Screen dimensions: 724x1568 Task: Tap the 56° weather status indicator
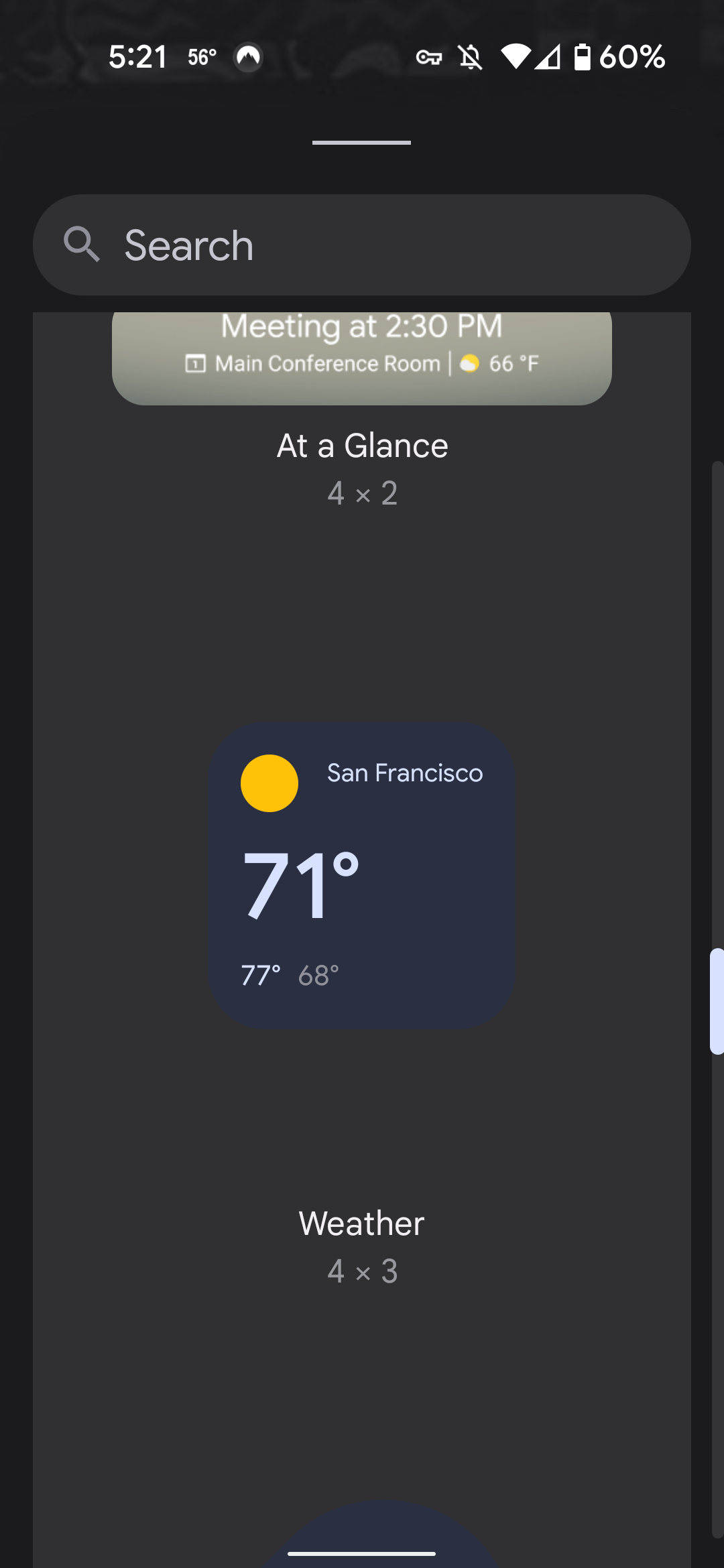[202, 57]
